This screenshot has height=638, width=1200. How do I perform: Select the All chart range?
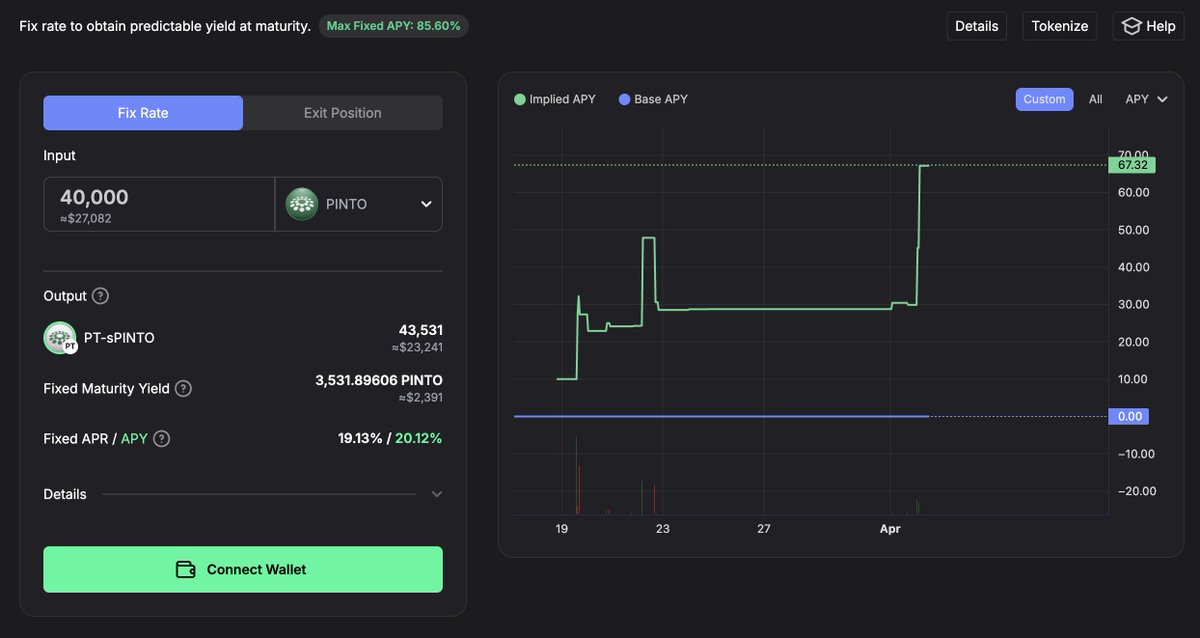[1096, 99]
